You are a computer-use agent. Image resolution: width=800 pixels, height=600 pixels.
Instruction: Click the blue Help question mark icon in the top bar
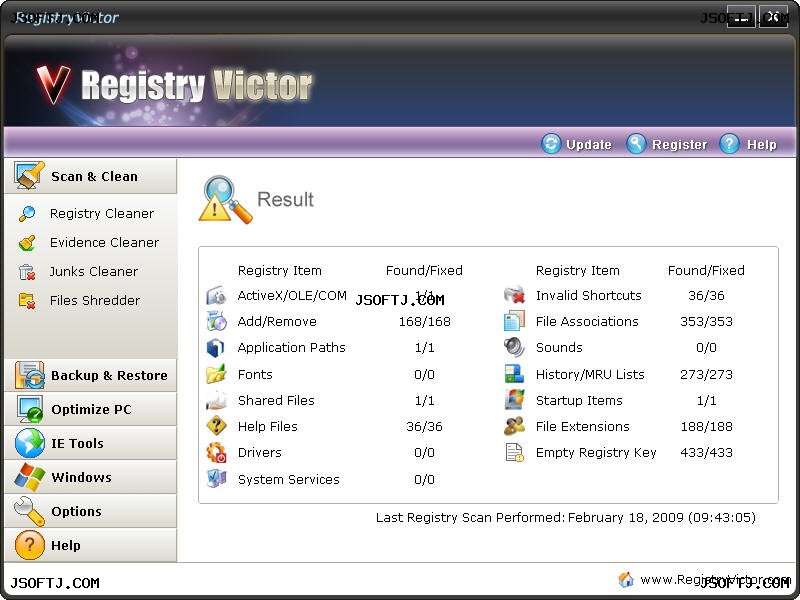click(730, 144)
